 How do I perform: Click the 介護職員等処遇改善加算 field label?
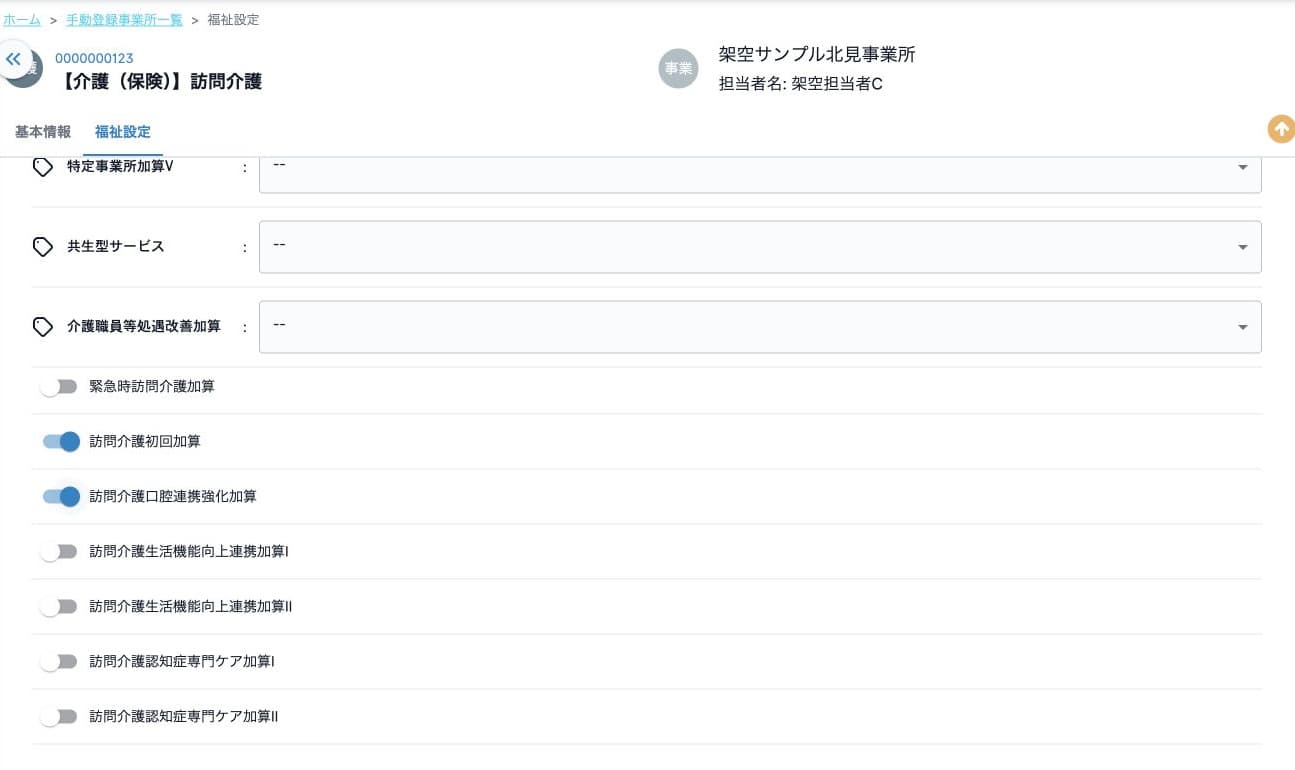(x=144, y=327)
